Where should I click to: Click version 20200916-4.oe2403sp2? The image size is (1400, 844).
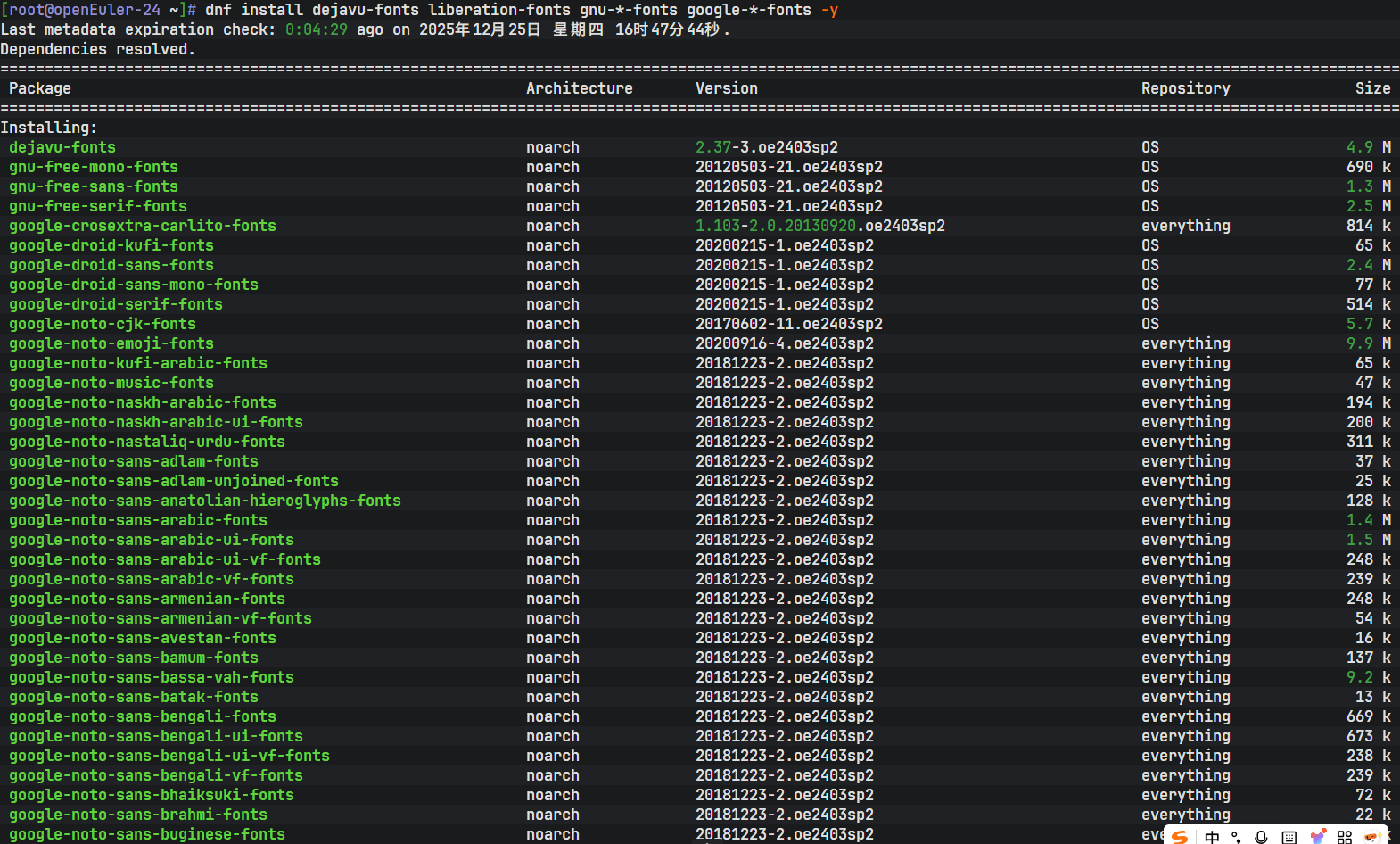click(x=785, y=343)
